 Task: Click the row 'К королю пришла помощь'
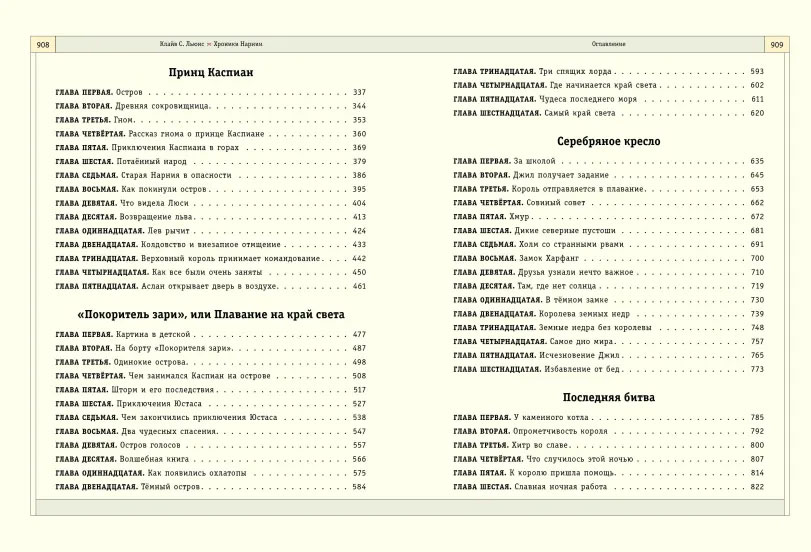pyautogui.click(x=609, y=473)
